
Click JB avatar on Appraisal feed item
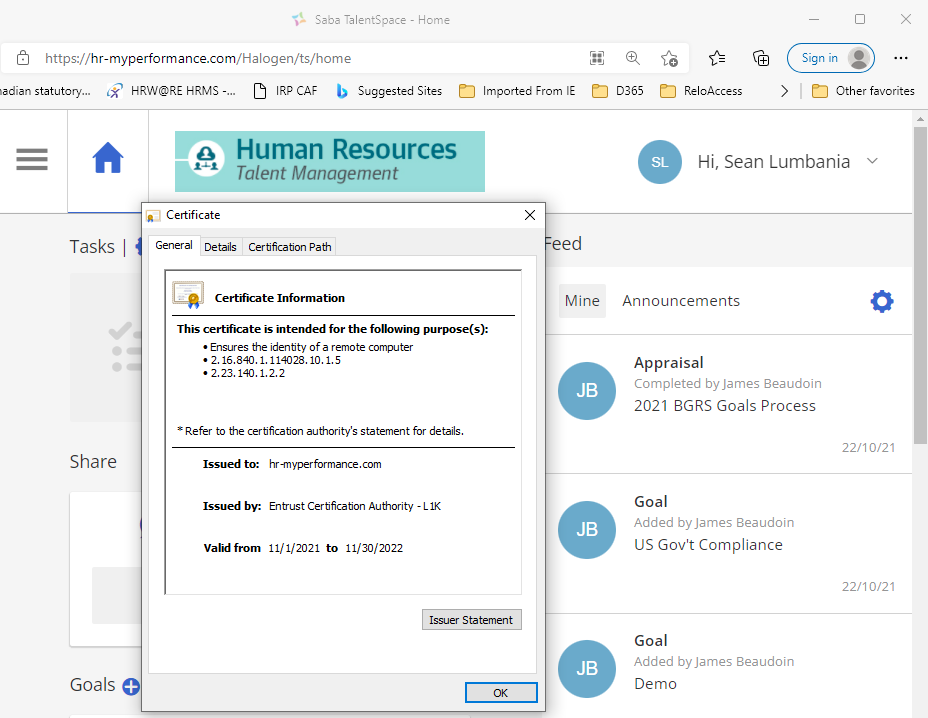coord(587,391)
